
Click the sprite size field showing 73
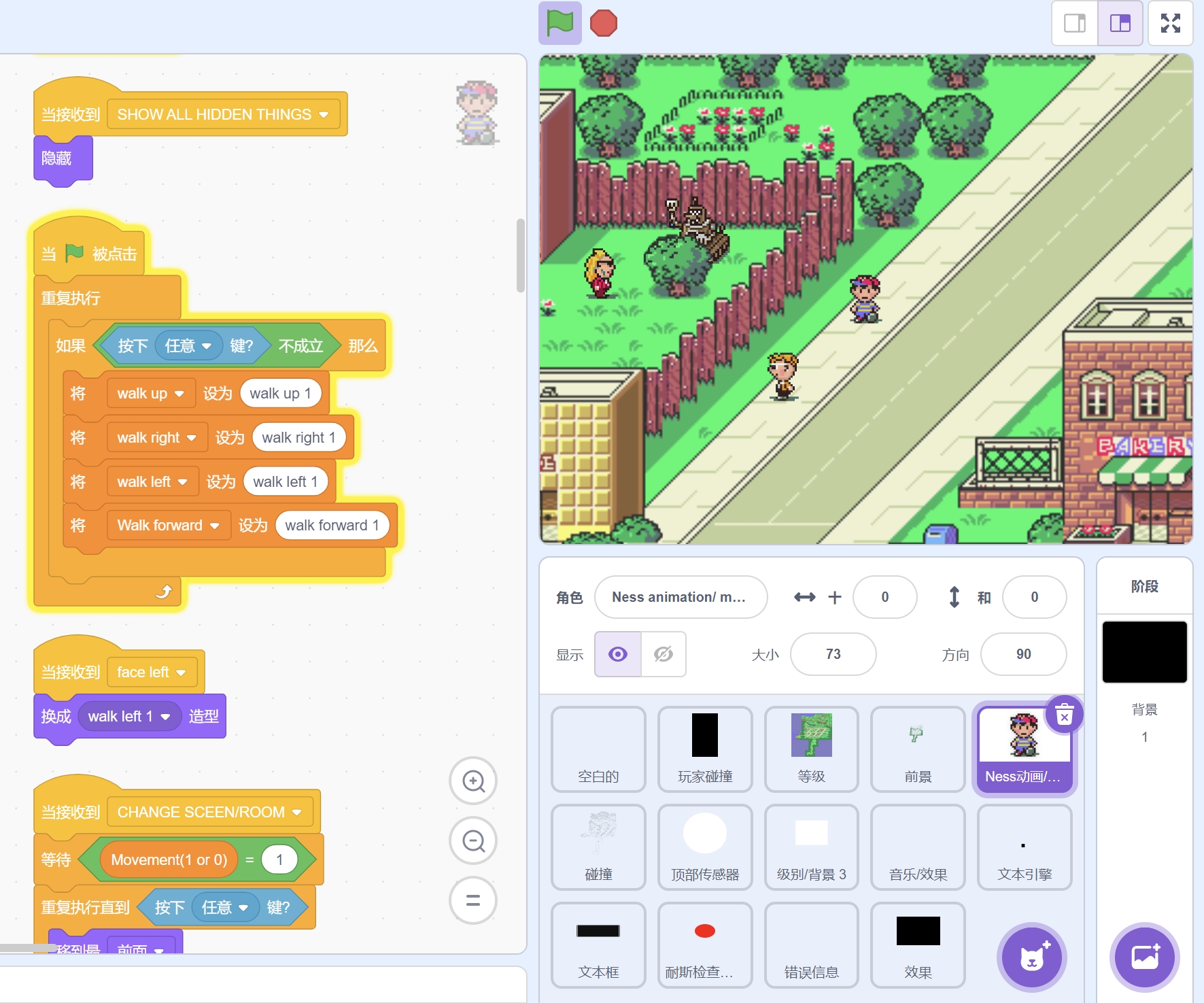coord(833,654)
